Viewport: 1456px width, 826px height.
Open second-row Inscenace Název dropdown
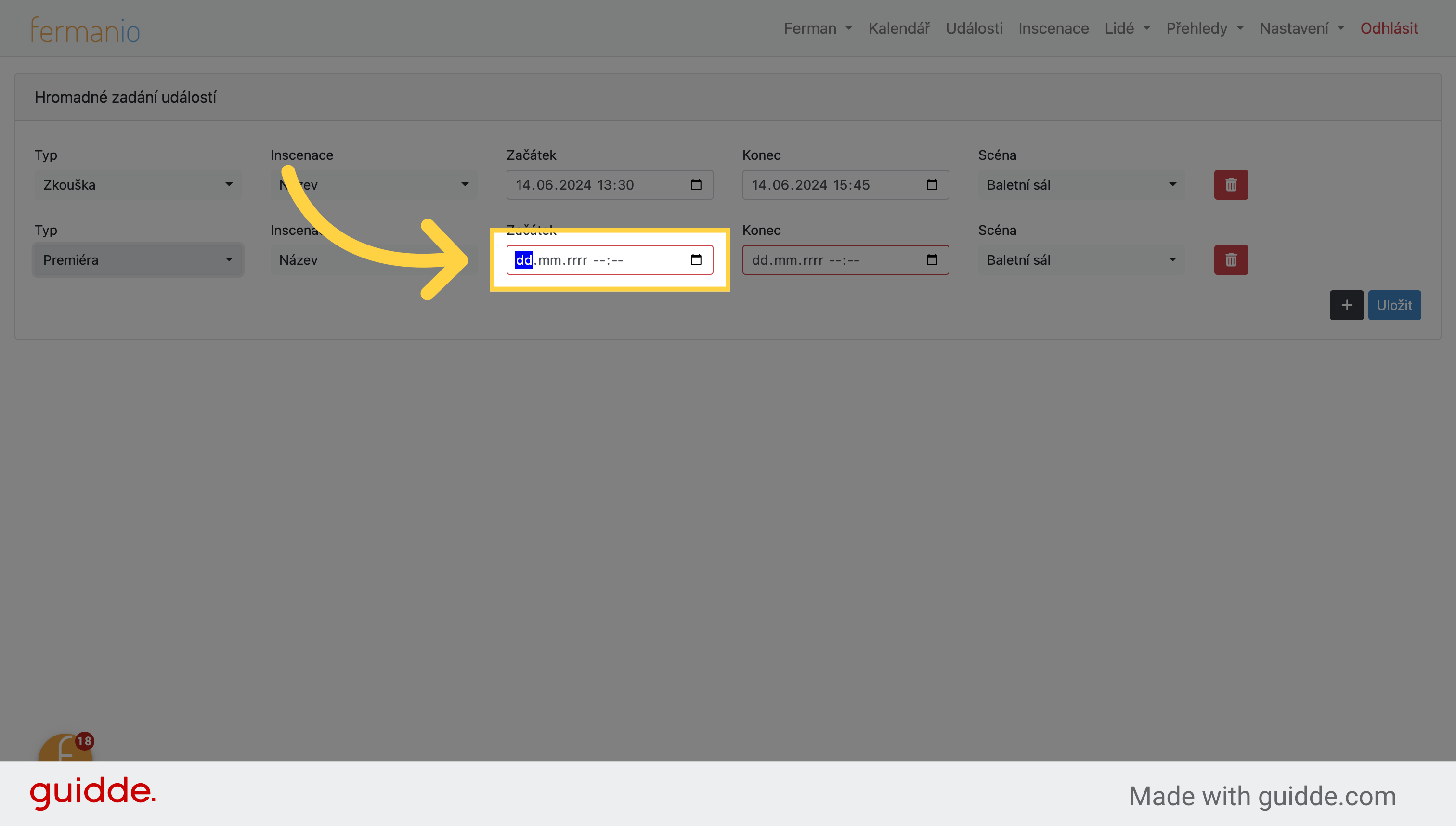pyautogui.click(x=374, y=260)
